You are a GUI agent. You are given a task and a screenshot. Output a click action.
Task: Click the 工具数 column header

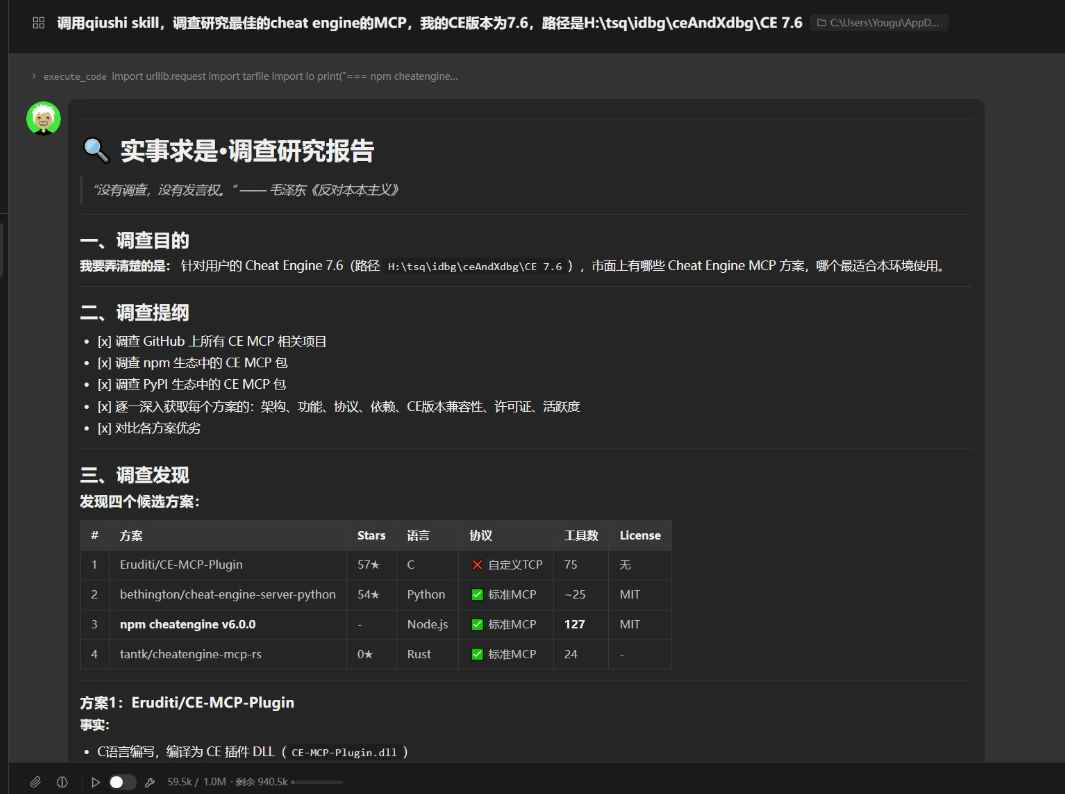coord(581,535)
